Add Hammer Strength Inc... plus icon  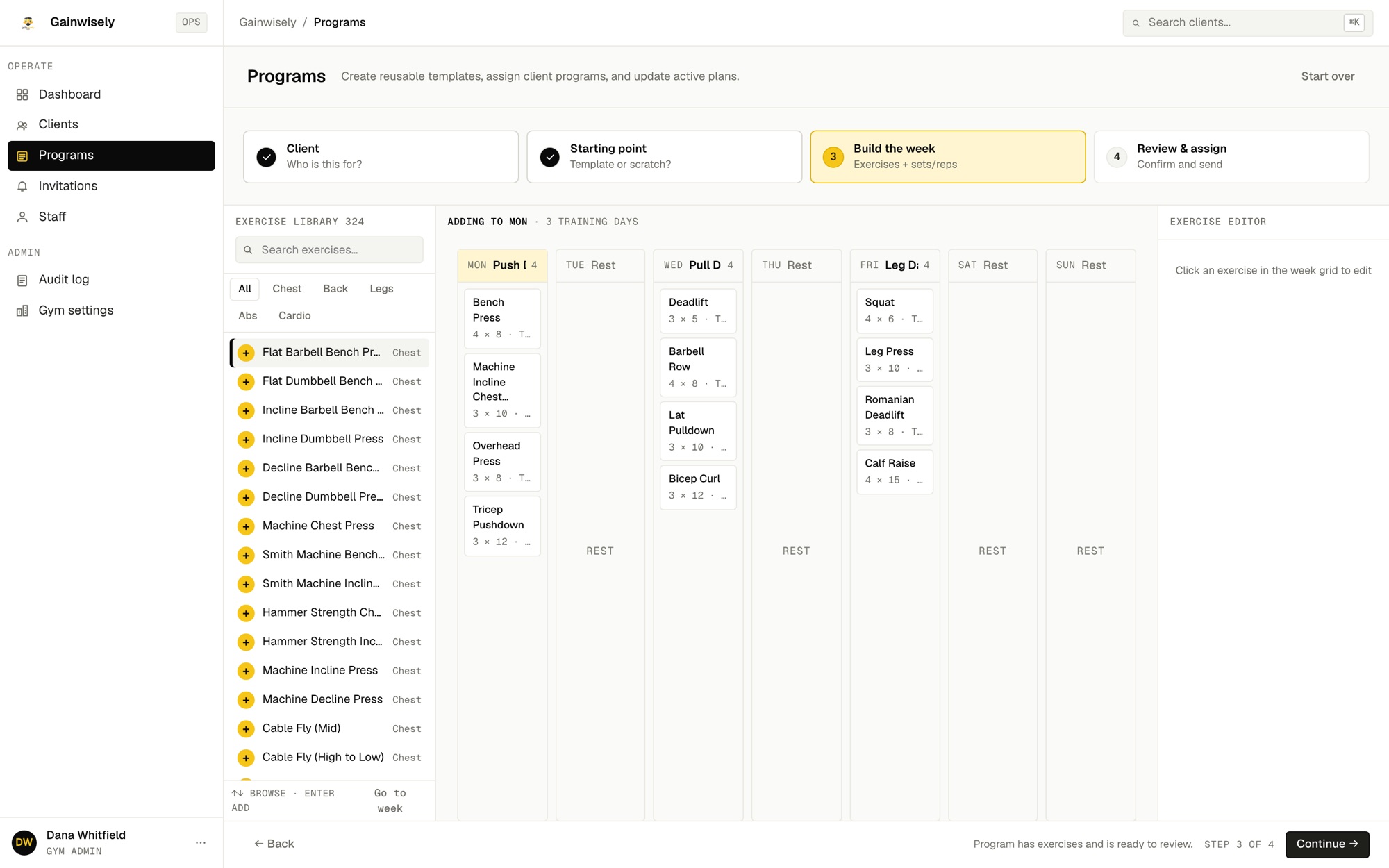246,642
